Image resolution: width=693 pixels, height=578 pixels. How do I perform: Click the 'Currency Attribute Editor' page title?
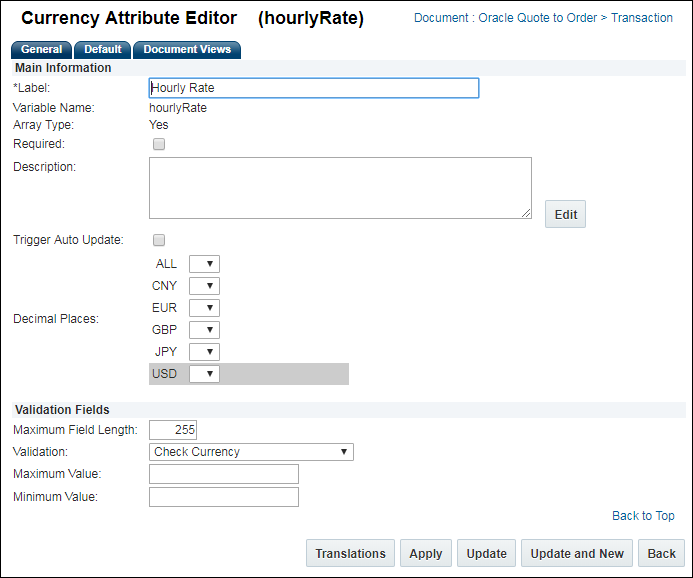coord(129,18)
